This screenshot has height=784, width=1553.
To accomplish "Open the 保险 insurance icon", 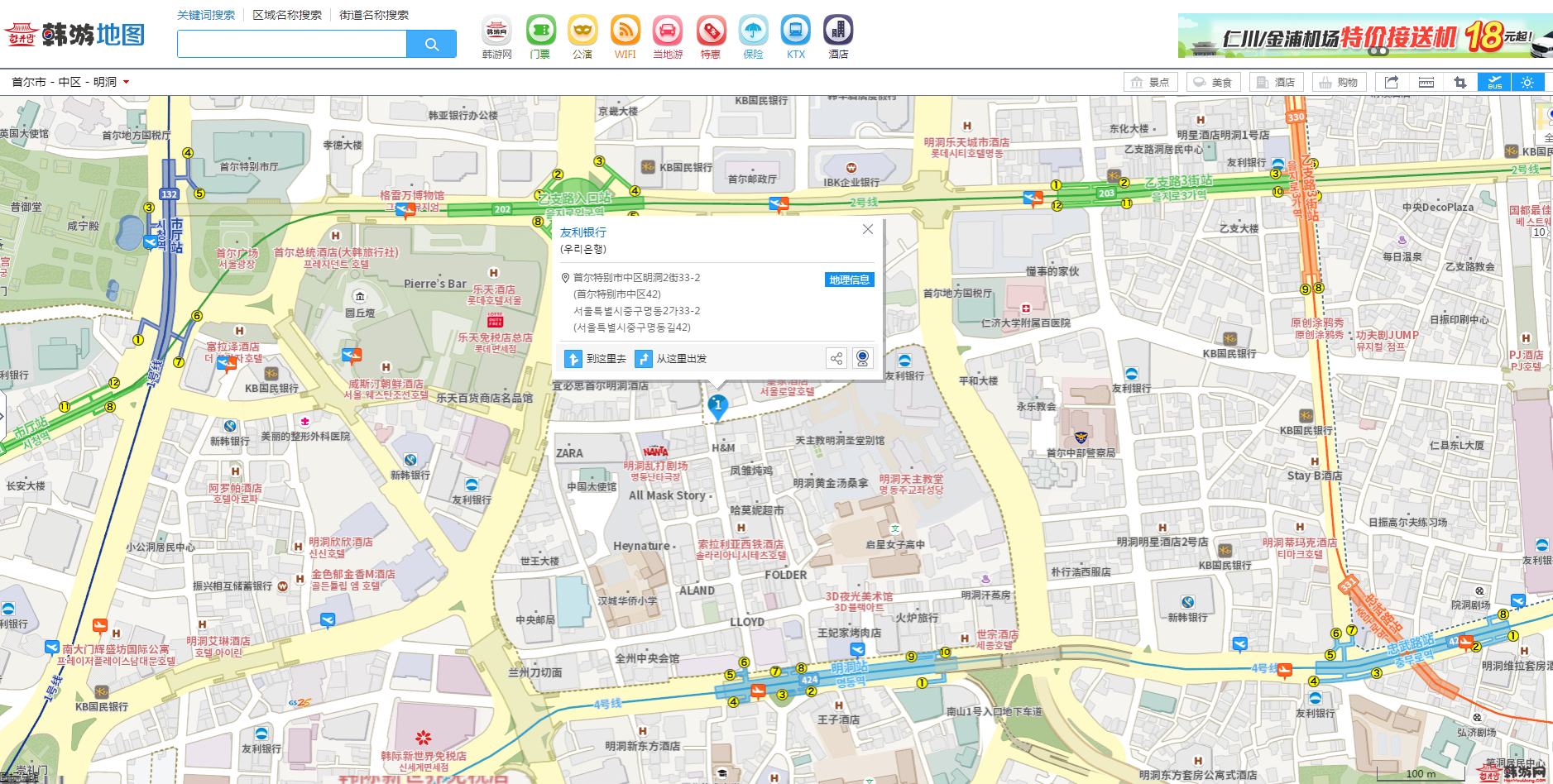I will click(753, 31).
